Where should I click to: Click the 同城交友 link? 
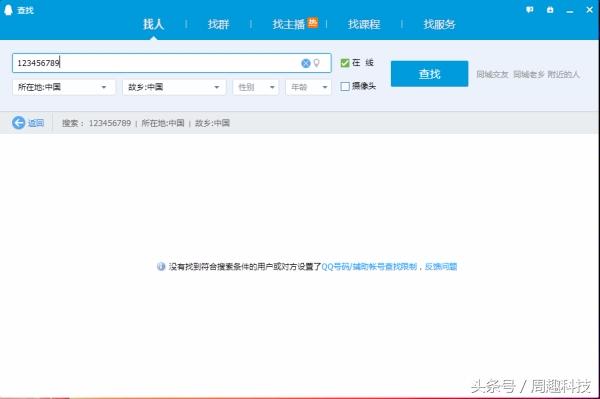(x=492, y=74)
